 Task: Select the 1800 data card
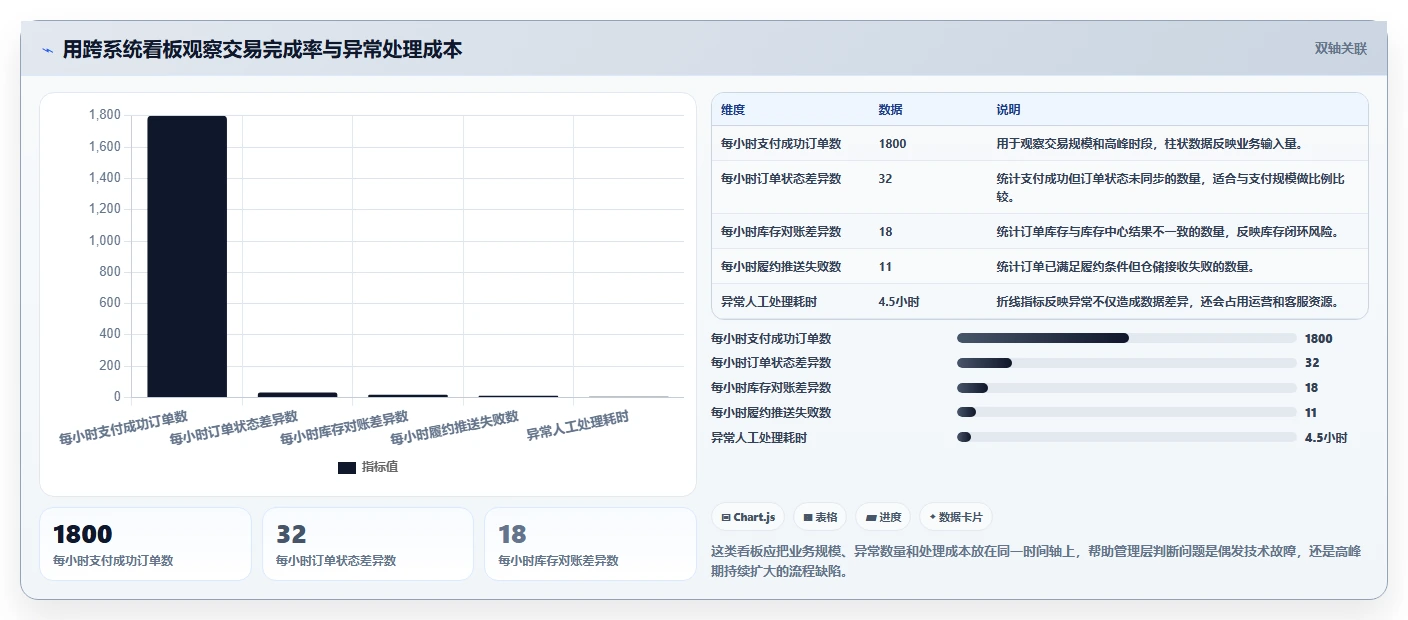click(146, 544)
